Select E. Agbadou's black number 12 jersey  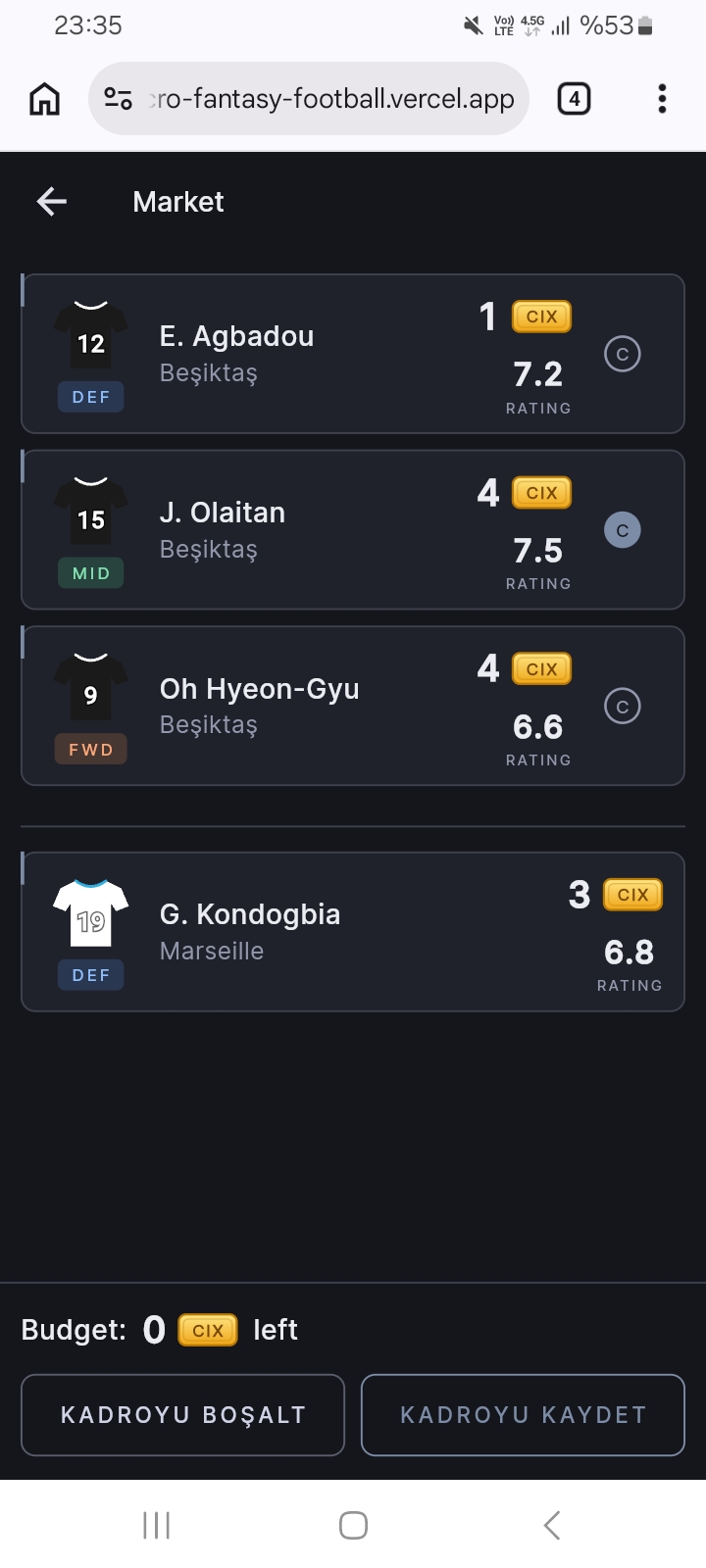click(91, 334)
